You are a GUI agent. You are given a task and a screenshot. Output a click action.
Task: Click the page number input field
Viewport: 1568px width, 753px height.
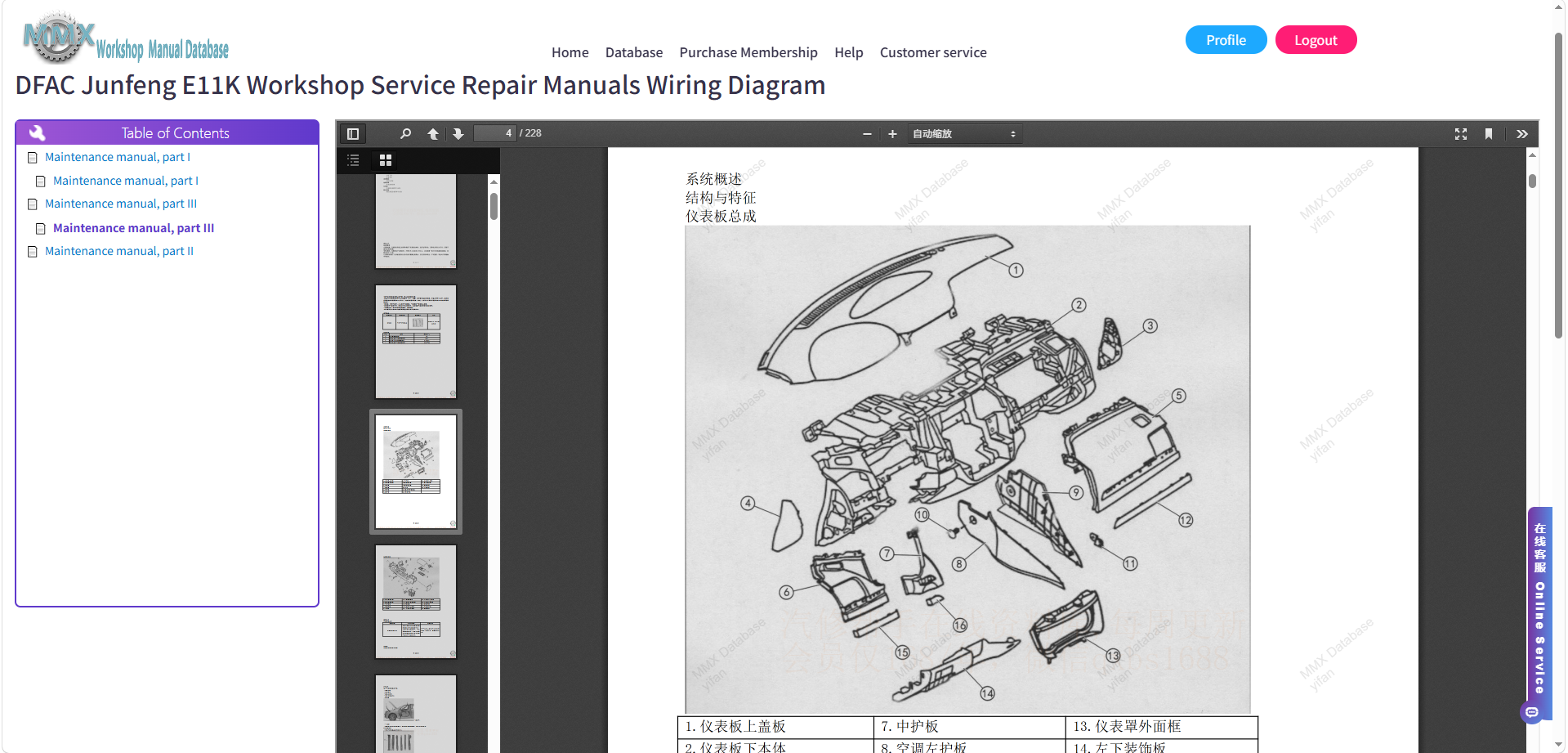pyautogui.click(x=495, y=133)
